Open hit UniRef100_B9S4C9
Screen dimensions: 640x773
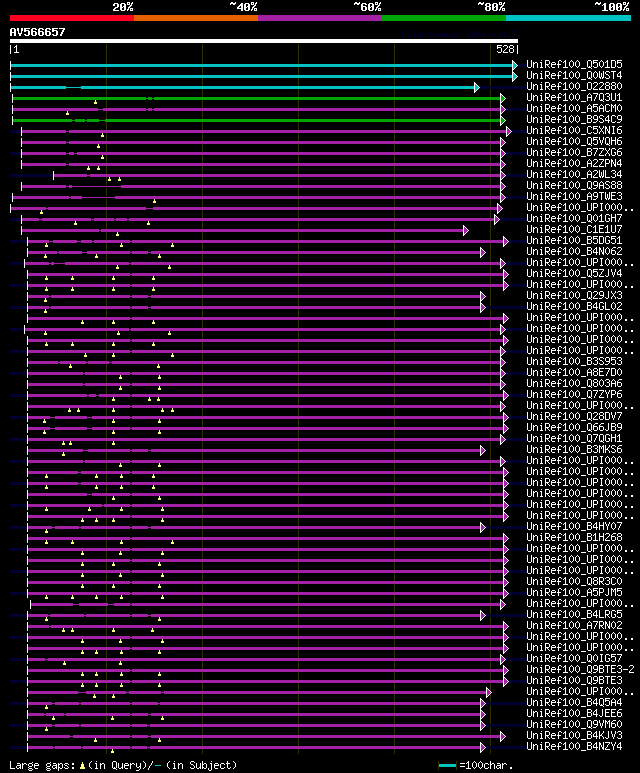point(574,119)
